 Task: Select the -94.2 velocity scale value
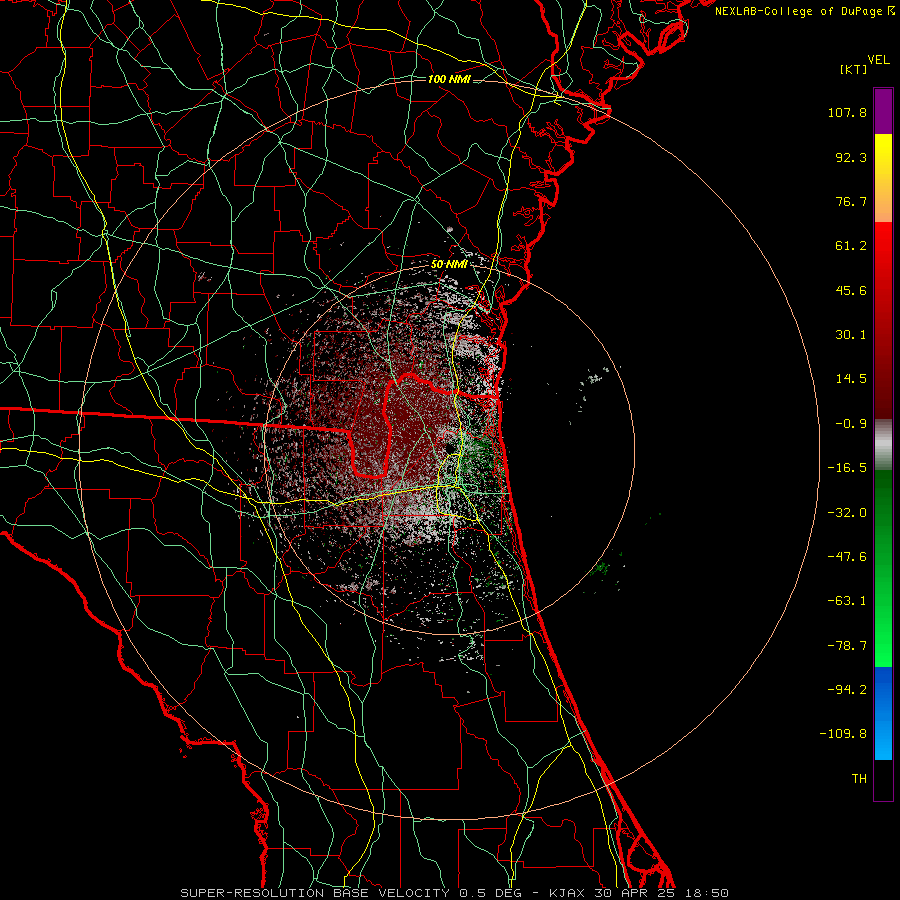(x=847, y=690)
